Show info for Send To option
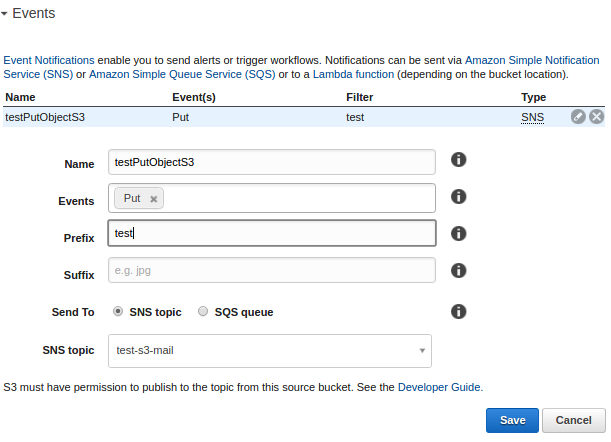 [458, 311]
